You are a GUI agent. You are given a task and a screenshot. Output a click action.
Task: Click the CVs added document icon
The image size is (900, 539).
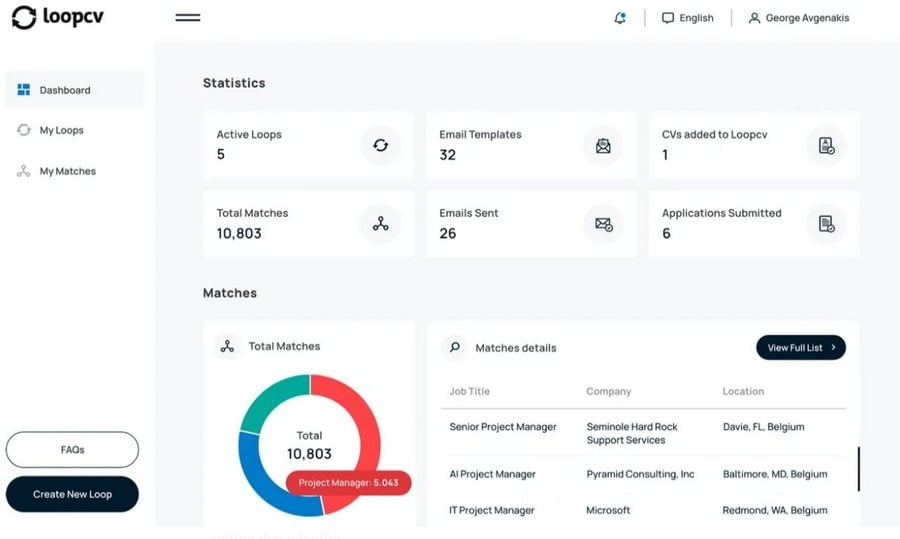[x=826, y=146]
